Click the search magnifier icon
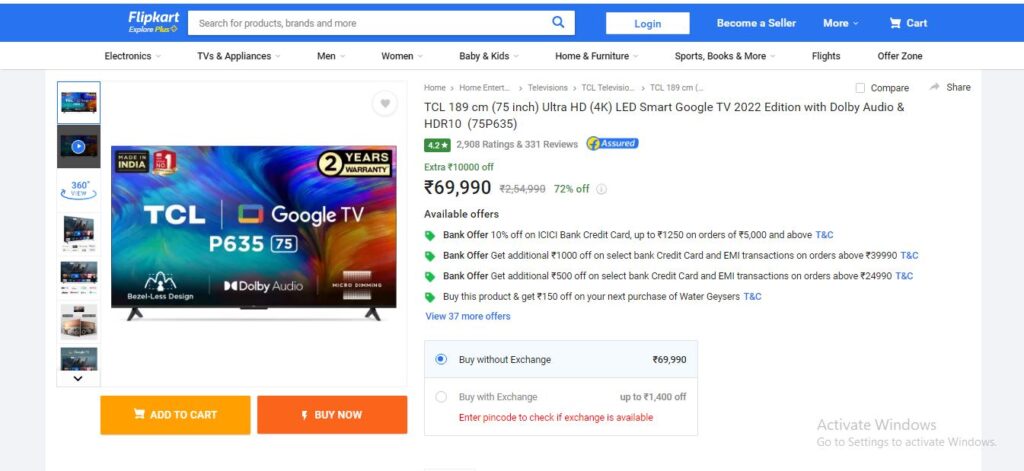The height and width of the screenshot is (471, 1024). point(558,22)
